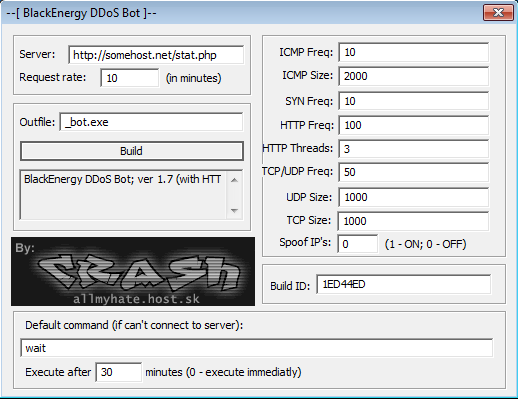The image size is (518, 399).
Task: Click the log box scroll down arrow
Action: pyautogui.click(x=234, y=210)
